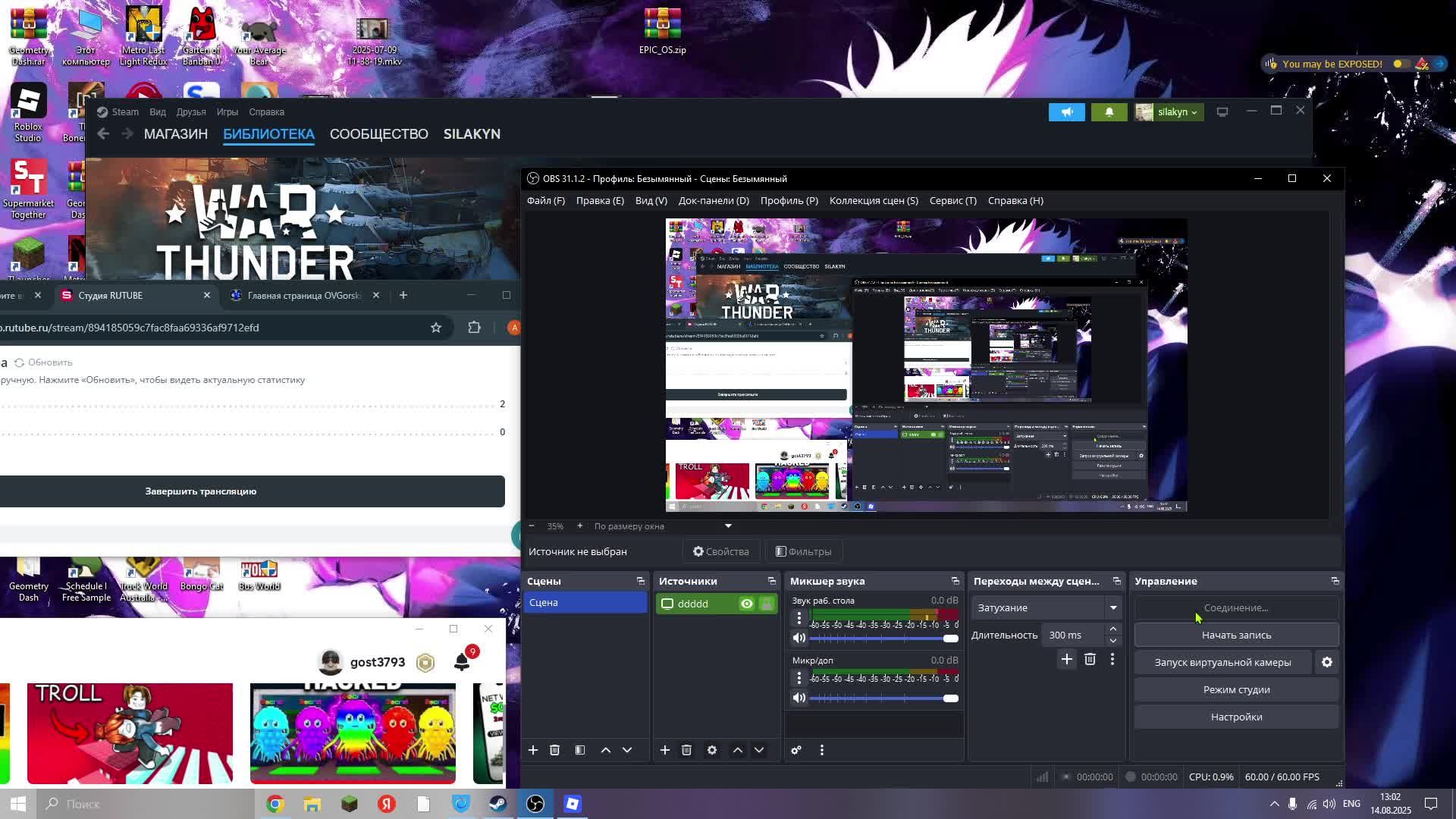Add a new source in Источники
This screenshot has width=1456, height=819.
(665, 750)
